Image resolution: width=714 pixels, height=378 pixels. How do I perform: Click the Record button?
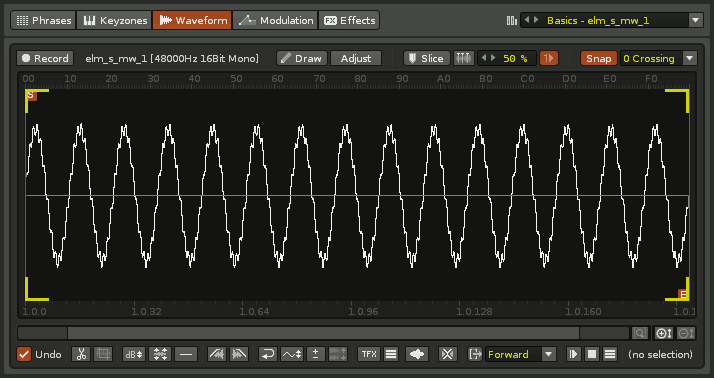click(x=45, y=58)
